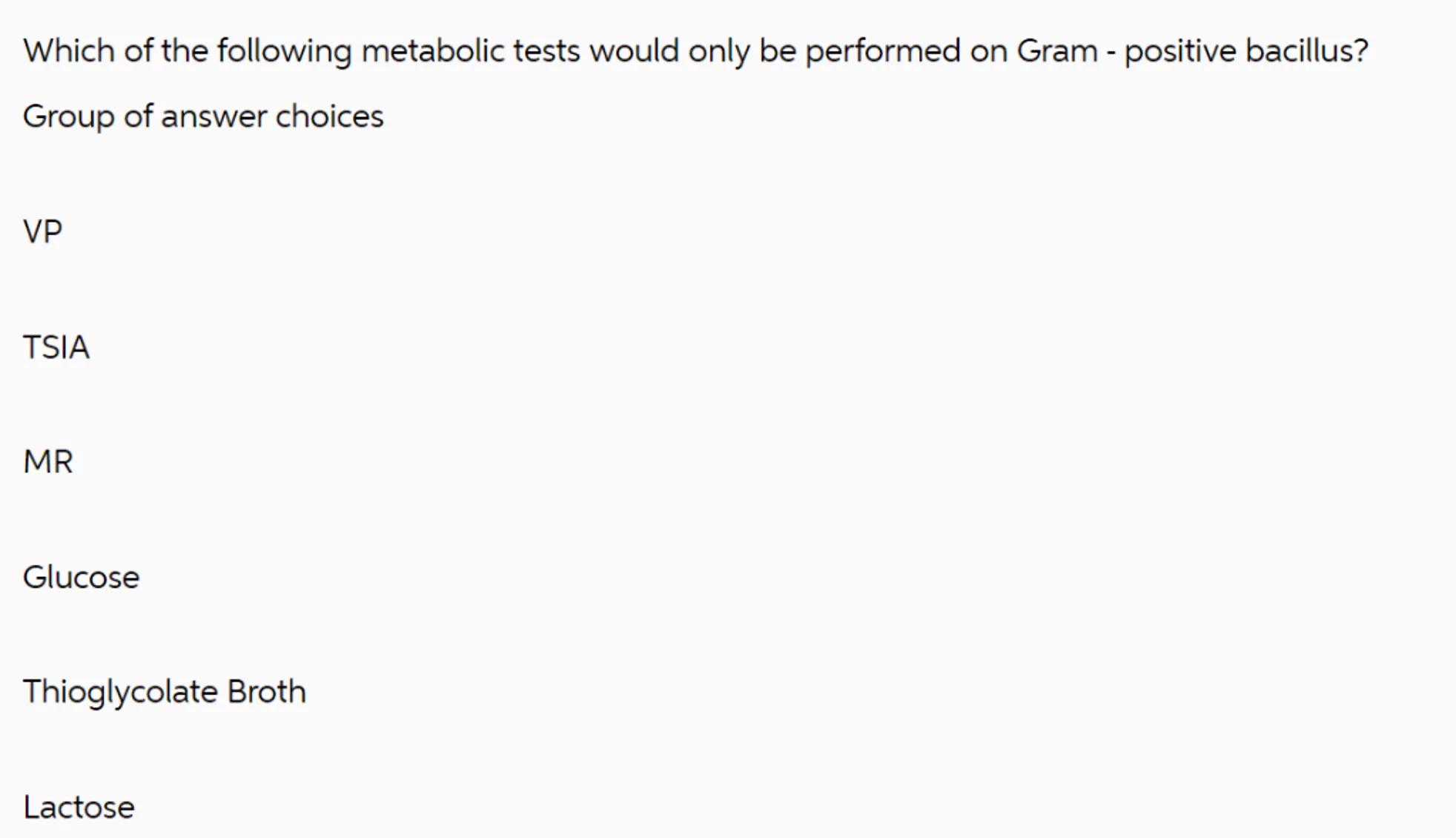Click the word 'would' in the question
Image resolution: width=1456 pixels, height=838 pixels.
click(x=634, y=51)
